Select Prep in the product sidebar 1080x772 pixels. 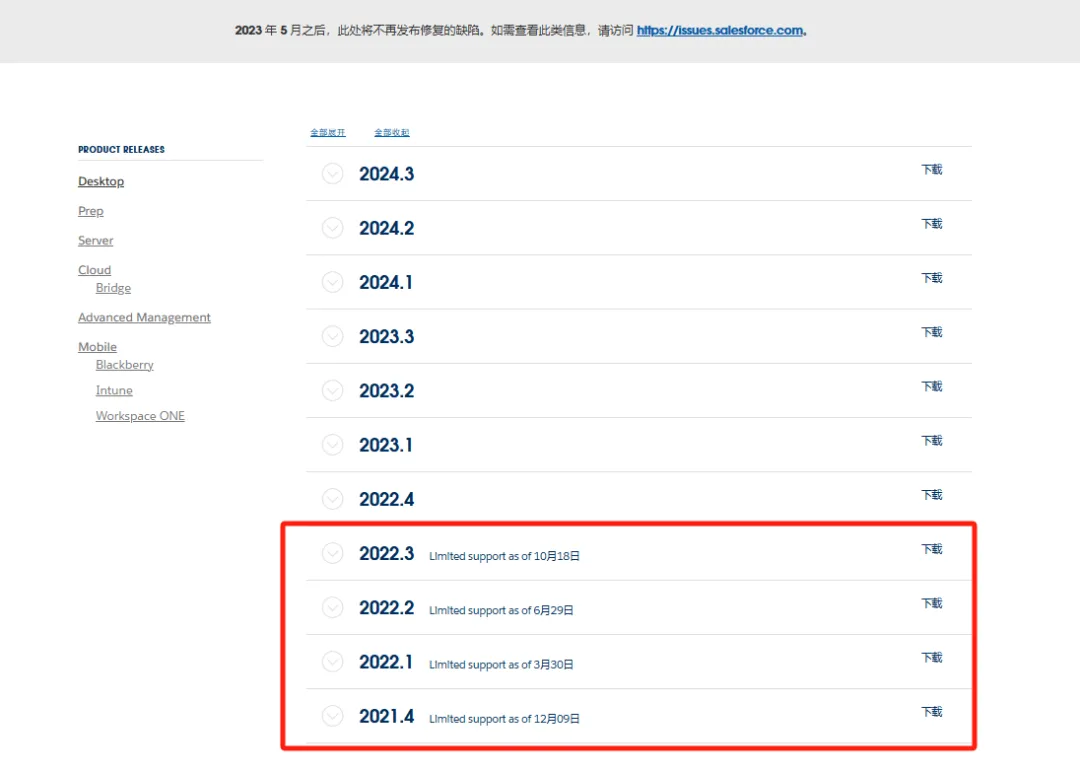(91, 211)
